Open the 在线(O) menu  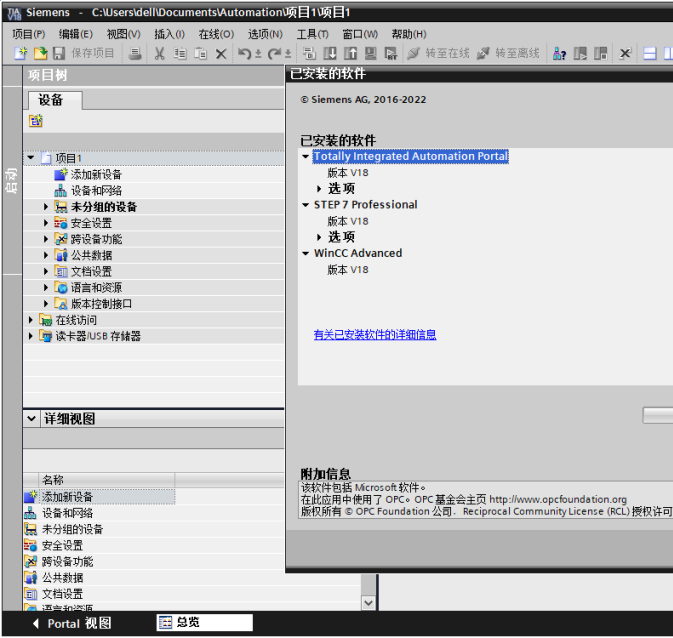[216, 34]
